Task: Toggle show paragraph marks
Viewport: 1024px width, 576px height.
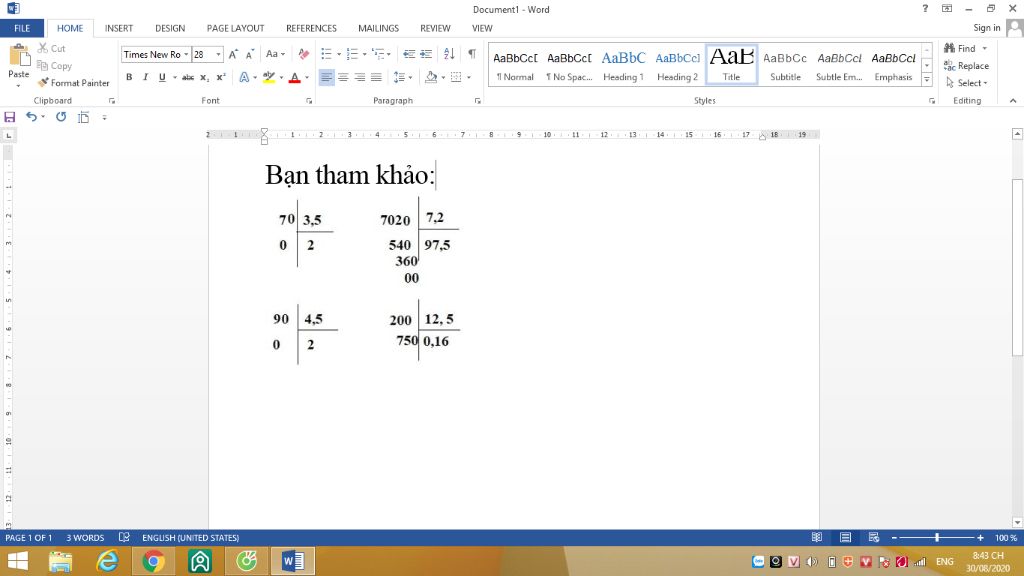Action: 472,54
